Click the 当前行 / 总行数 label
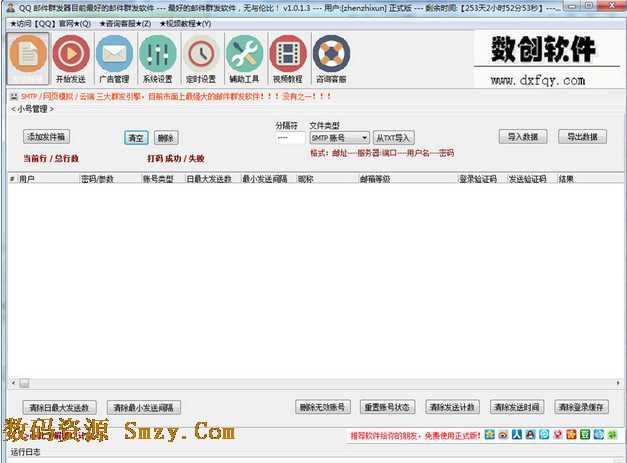 (x=51, y=158)
